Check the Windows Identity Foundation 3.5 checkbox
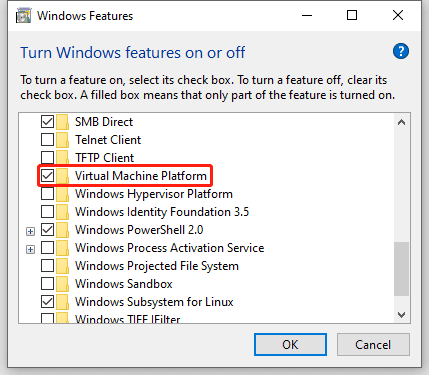 pos(47,212)
